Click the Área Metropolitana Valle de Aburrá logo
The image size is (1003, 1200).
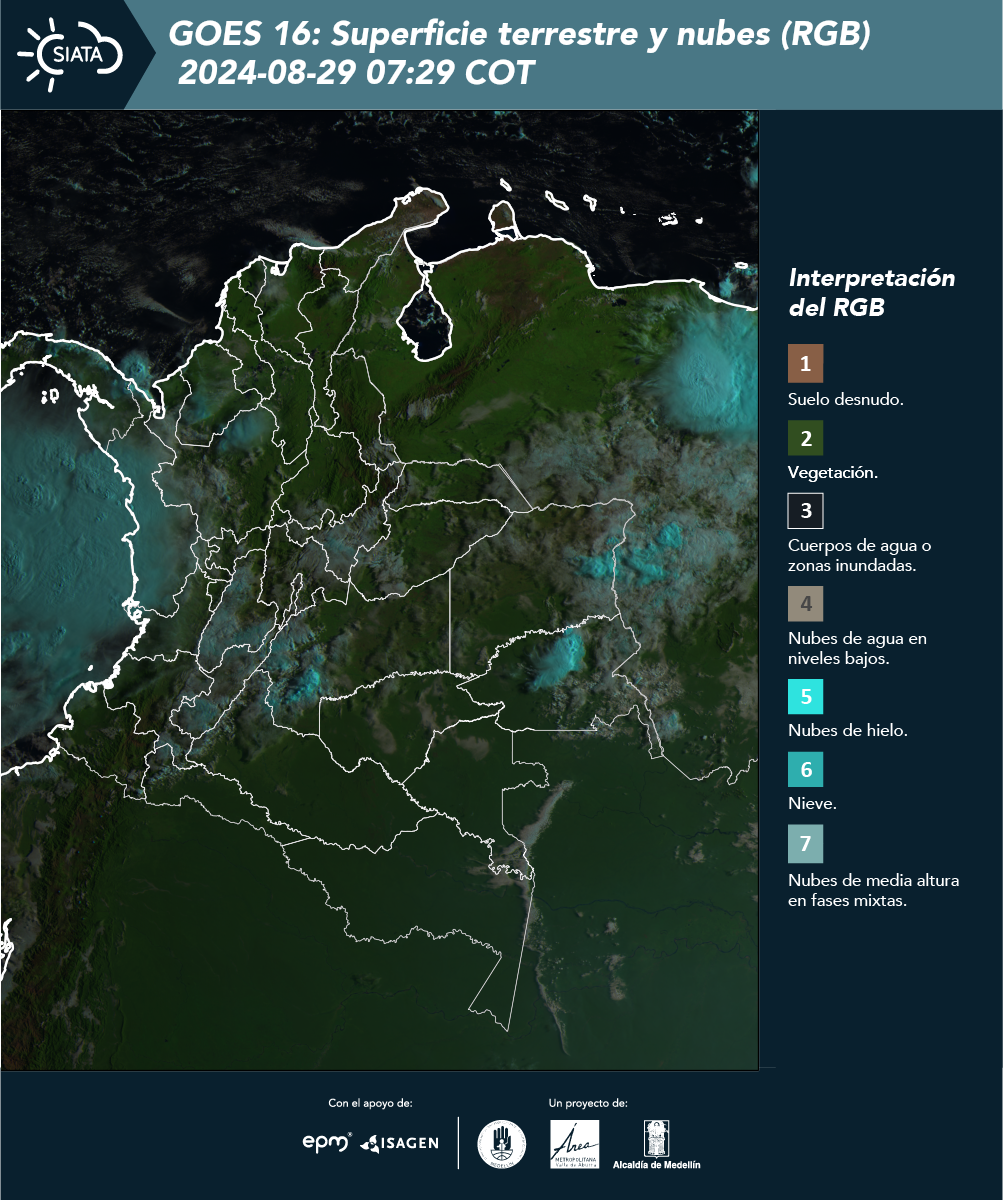click(575, 1144)
